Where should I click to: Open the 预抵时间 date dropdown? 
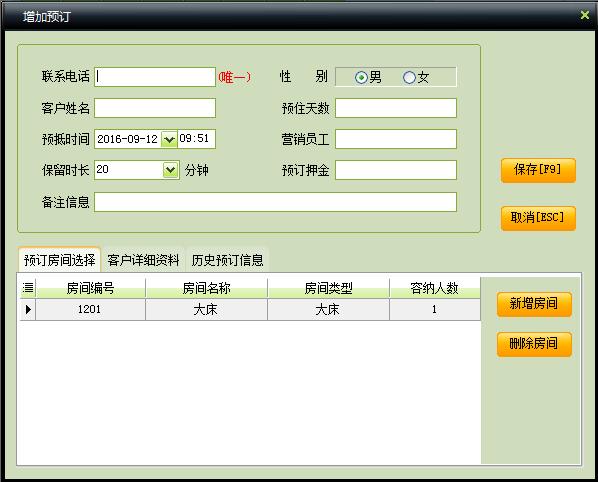(x=169, y=139)
